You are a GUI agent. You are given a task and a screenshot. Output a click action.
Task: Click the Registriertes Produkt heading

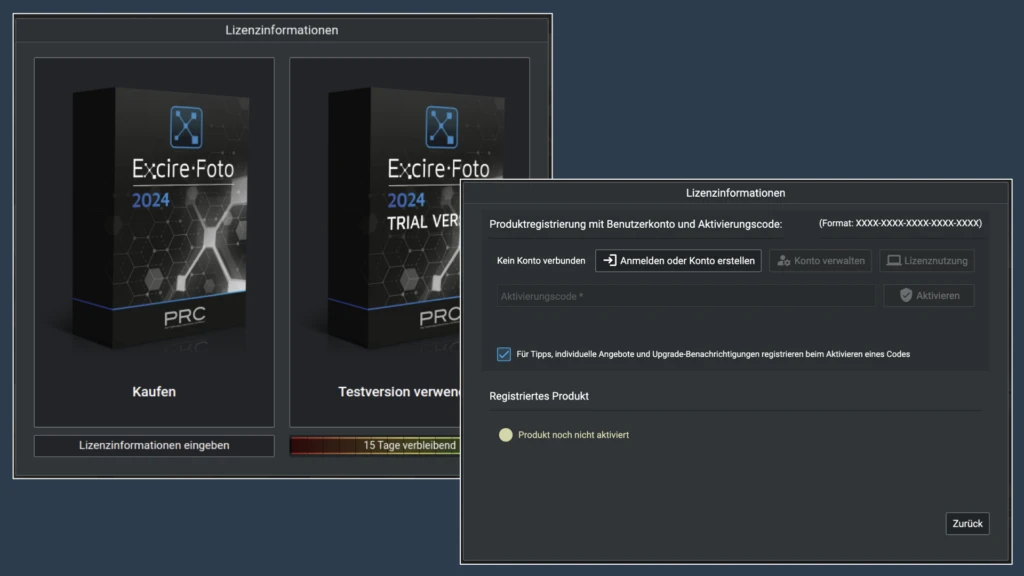539,396
